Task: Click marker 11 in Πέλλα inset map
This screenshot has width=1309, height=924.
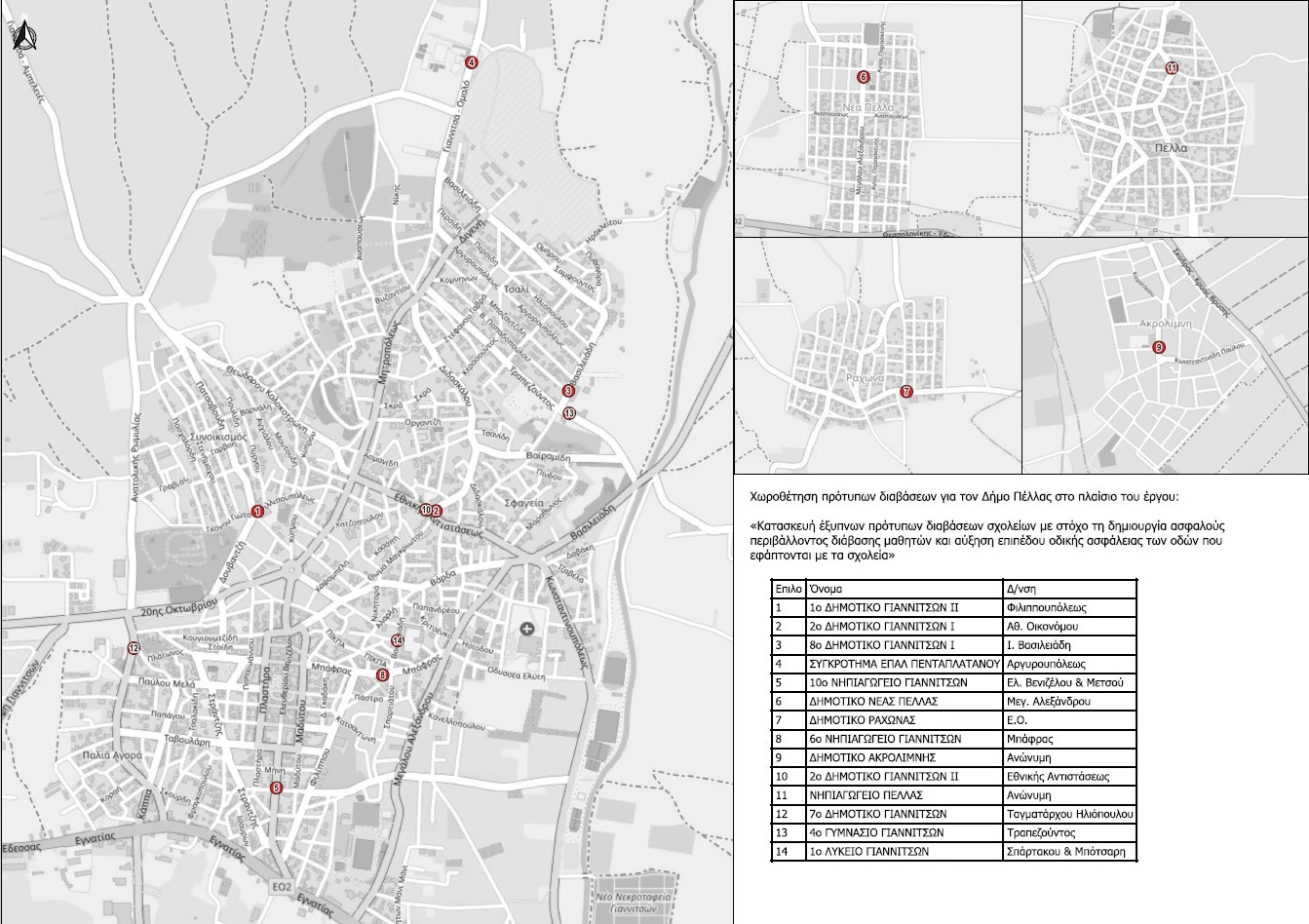Action: pos(1172,68)
